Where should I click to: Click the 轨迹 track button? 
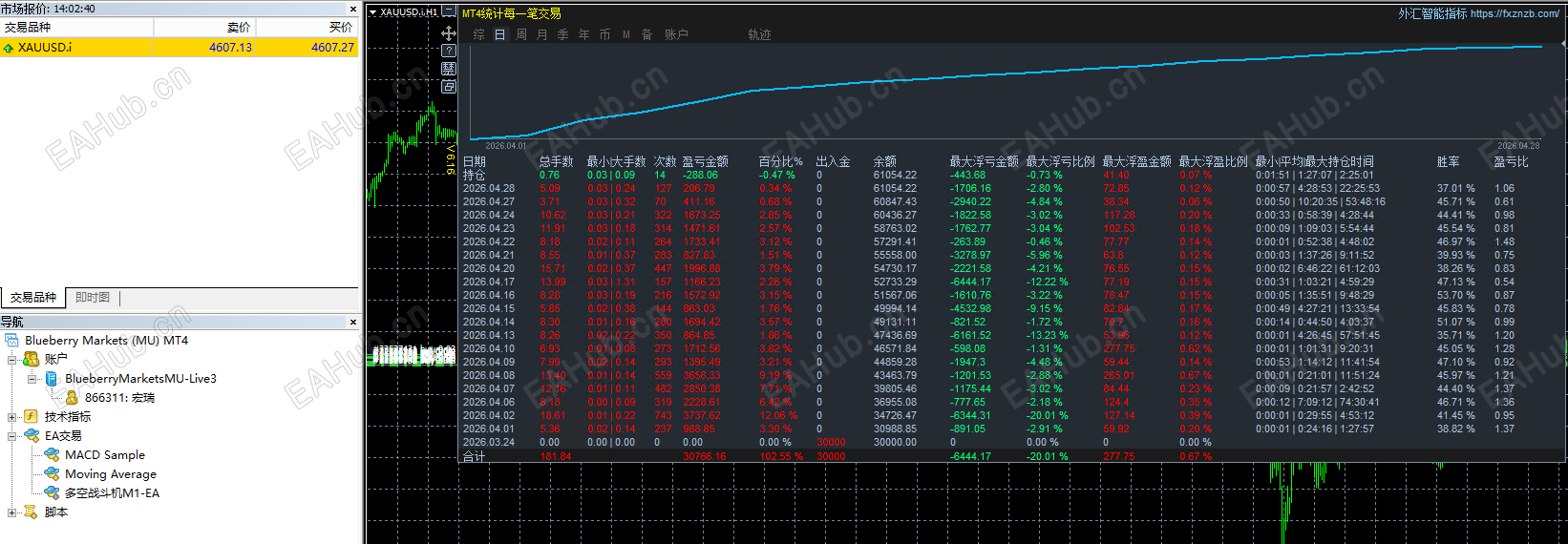pyautogui.click(x=759, y=34)
